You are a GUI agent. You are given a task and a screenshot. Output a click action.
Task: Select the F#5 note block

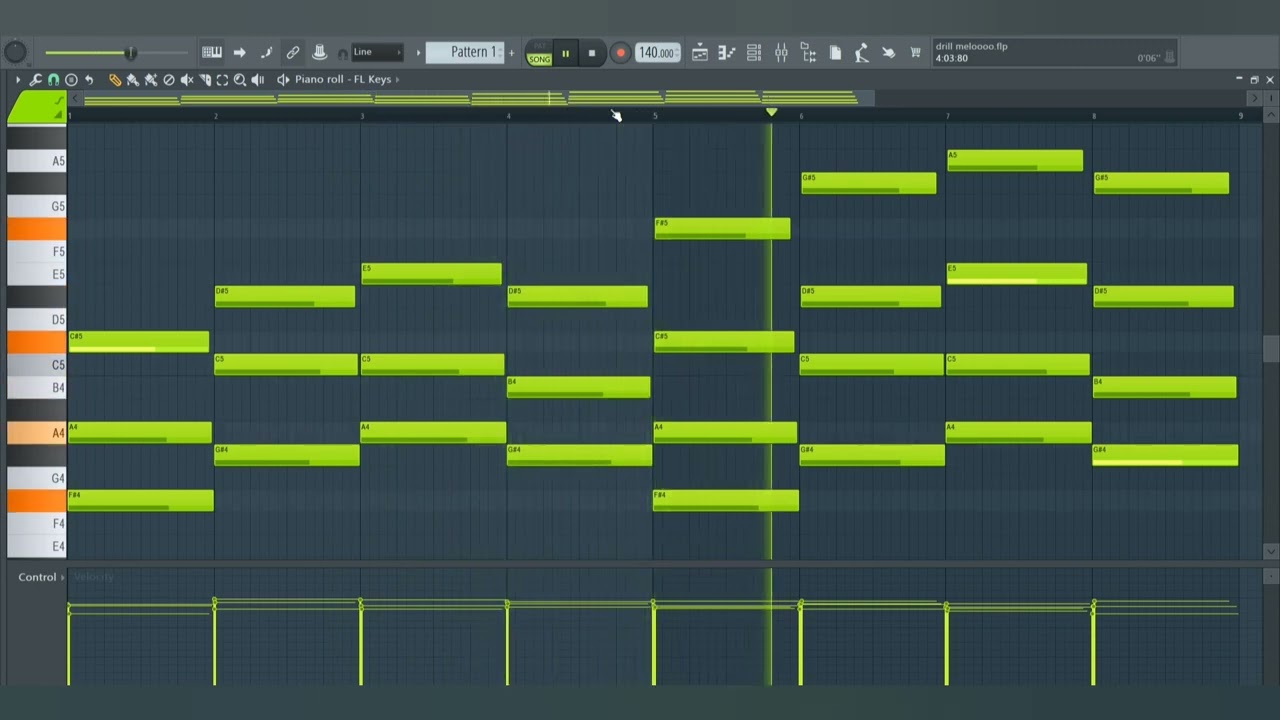[x=722, y=229]
